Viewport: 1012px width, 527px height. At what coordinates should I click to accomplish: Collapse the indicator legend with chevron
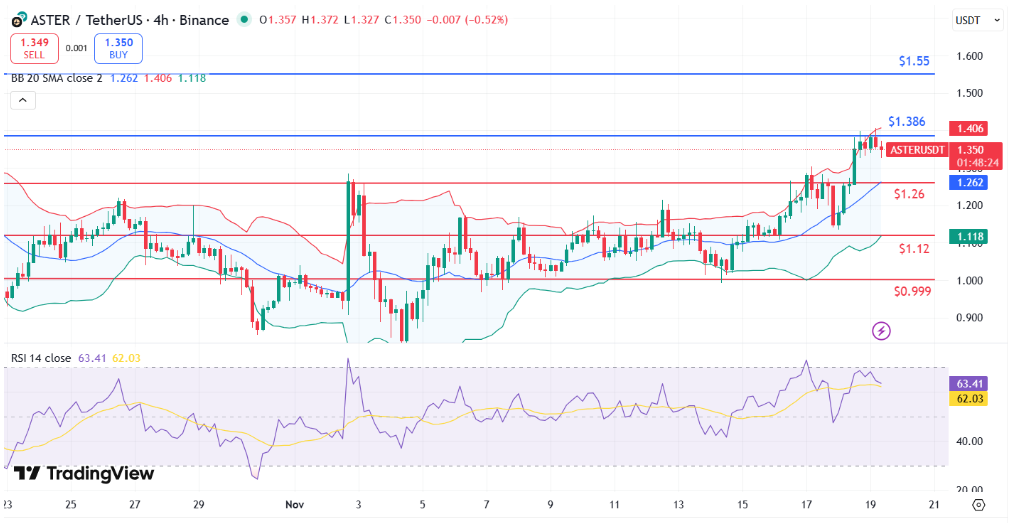[x=24, y=100]
